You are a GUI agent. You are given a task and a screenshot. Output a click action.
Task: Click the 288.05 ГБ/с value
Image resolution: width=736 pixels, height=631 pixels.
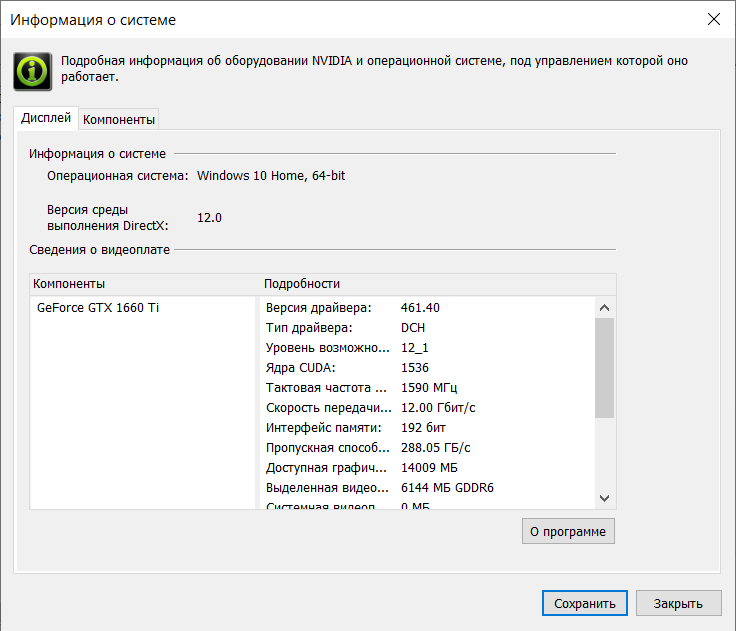tap(436, 448)
